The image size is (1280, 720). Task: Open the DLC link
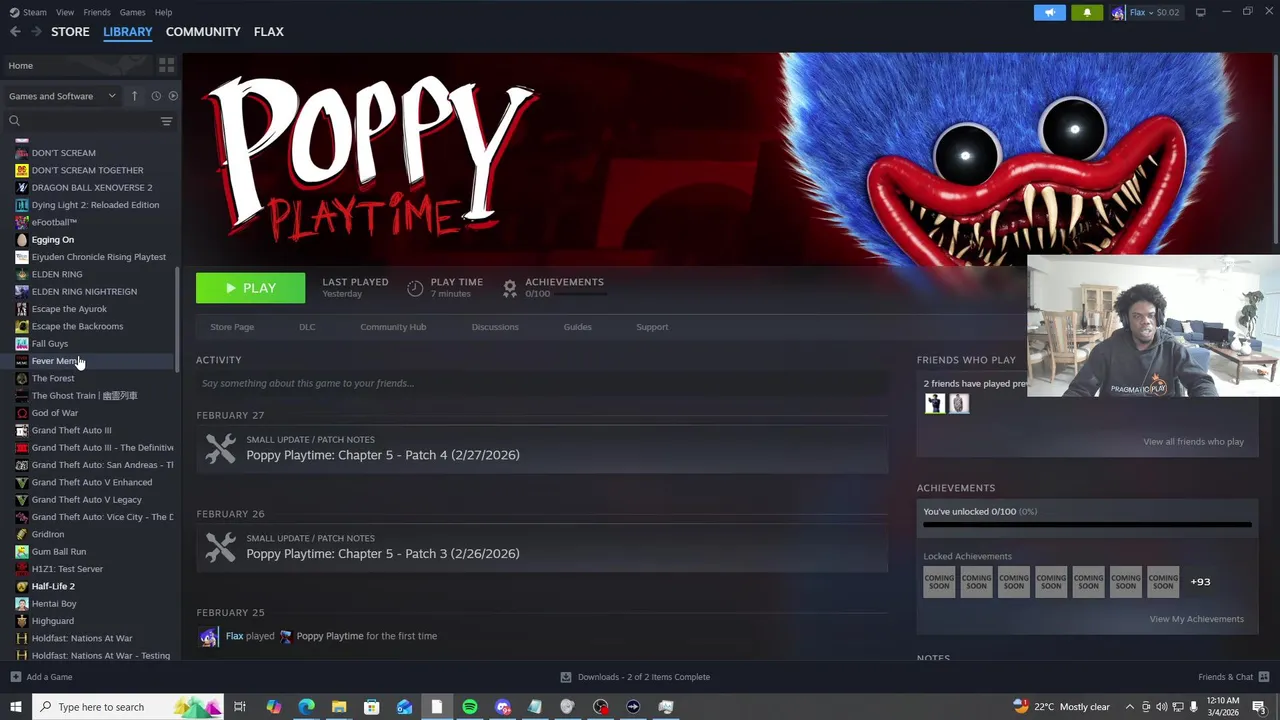point(307,327)
